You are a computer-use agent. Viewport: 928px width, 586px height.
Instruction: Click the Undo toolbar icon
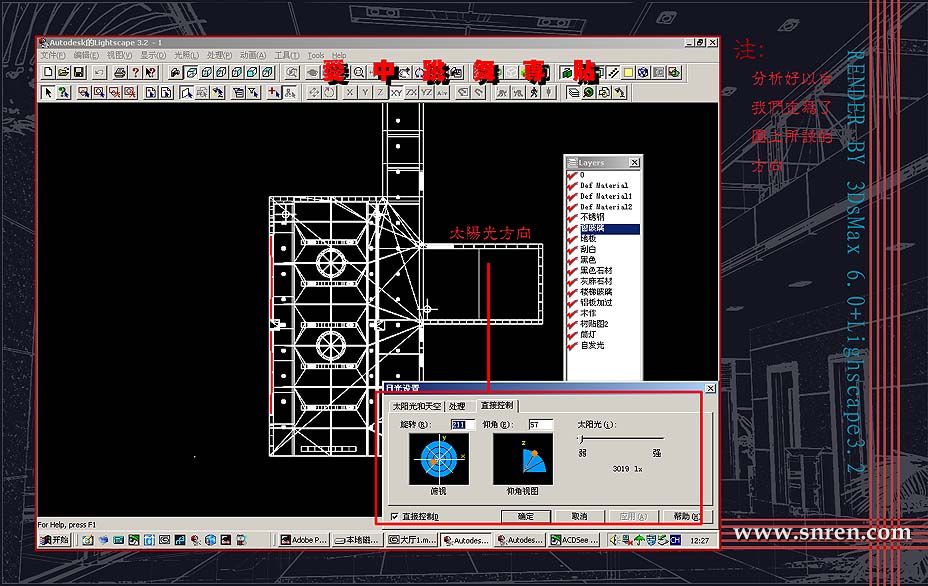[99, 72]
